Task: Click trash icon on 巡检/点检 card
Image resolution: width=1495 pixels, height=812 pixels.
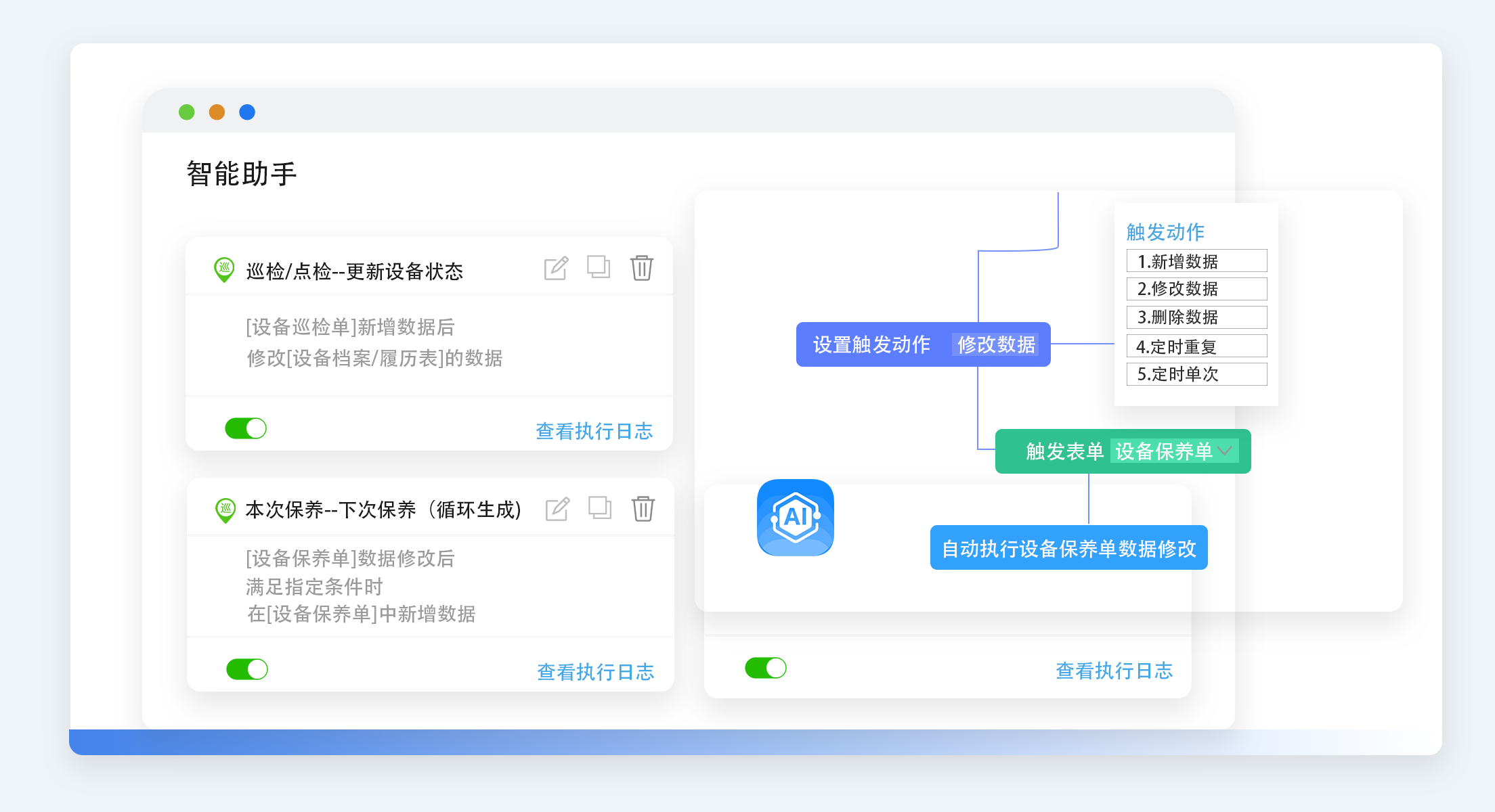Action: point(642,268)
